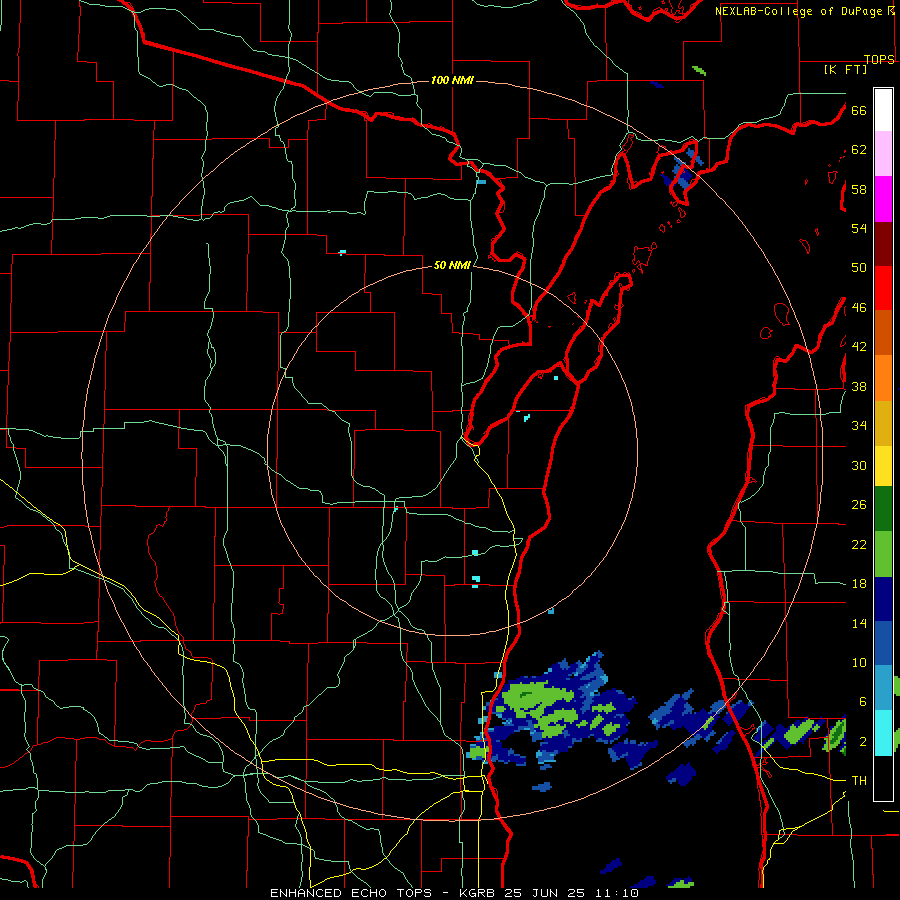The height and width of the screenshot is (900, 900).
Task: Click the legend value "10"
Action: [x=859, y=663]
